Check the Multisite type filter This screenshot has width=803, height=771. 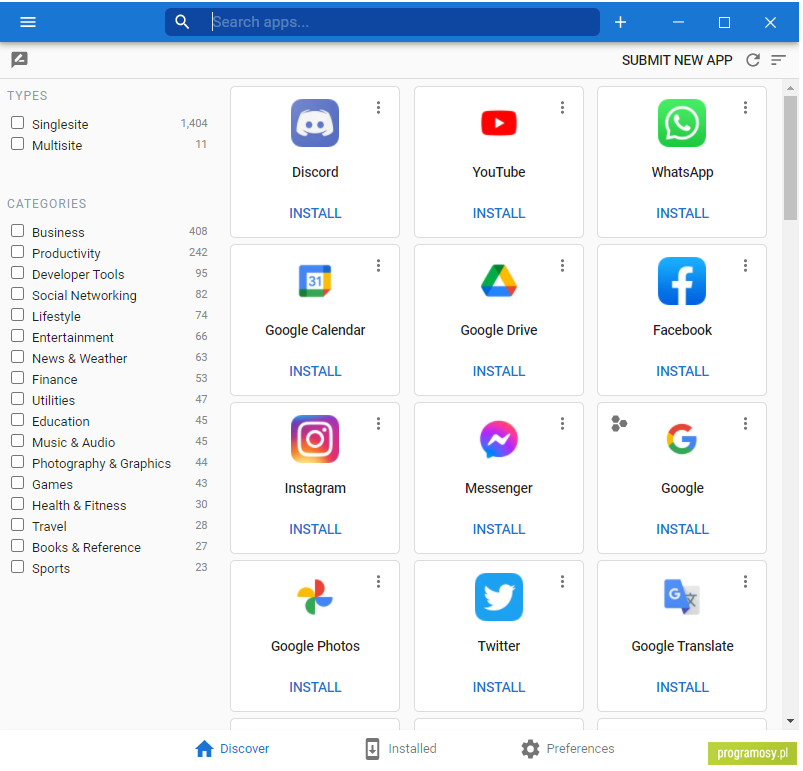point(17,144)
